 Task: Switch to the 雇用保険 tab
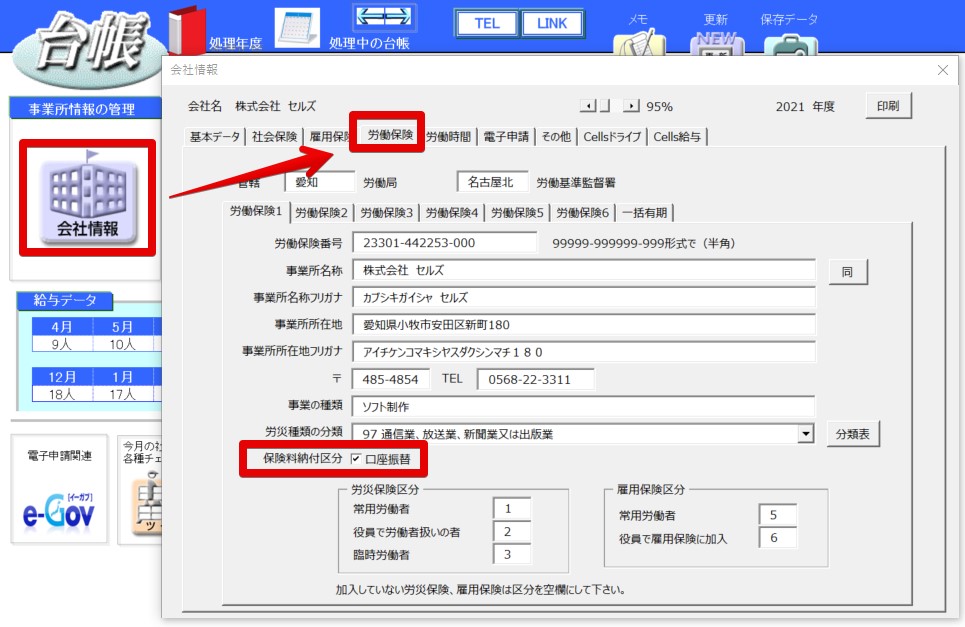click(x=328, y=137)
